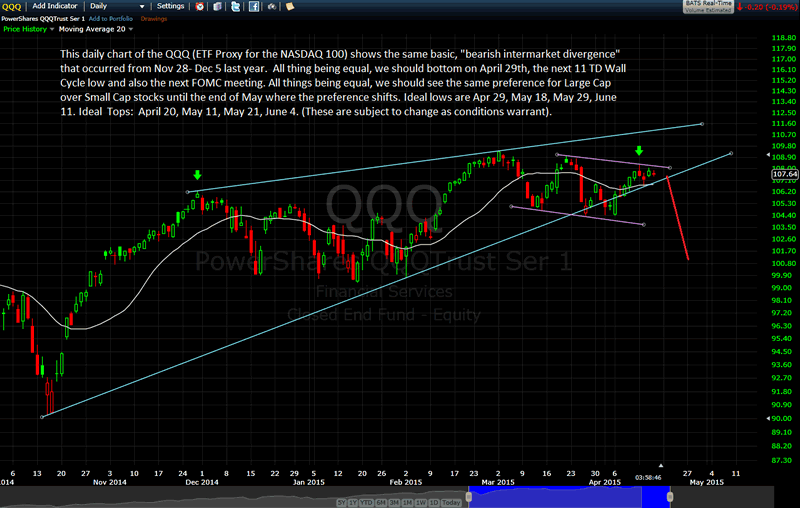
Task: Click the Drawings link
Action: (154, 19)
